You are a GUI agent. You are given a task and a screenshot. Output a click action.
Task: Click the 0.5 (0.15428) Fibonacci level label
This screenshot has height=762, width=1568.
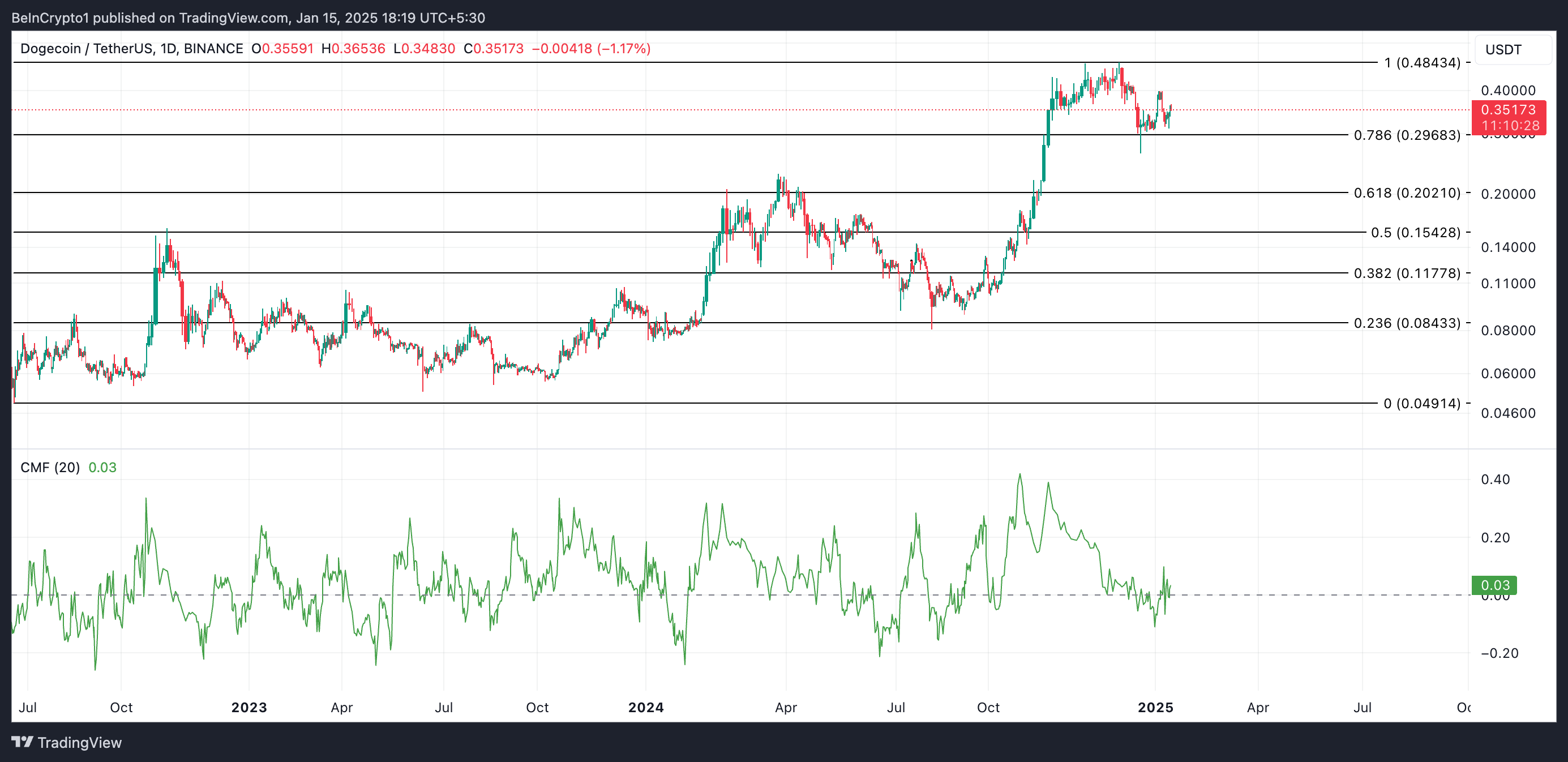click(x=1415, y=233)
